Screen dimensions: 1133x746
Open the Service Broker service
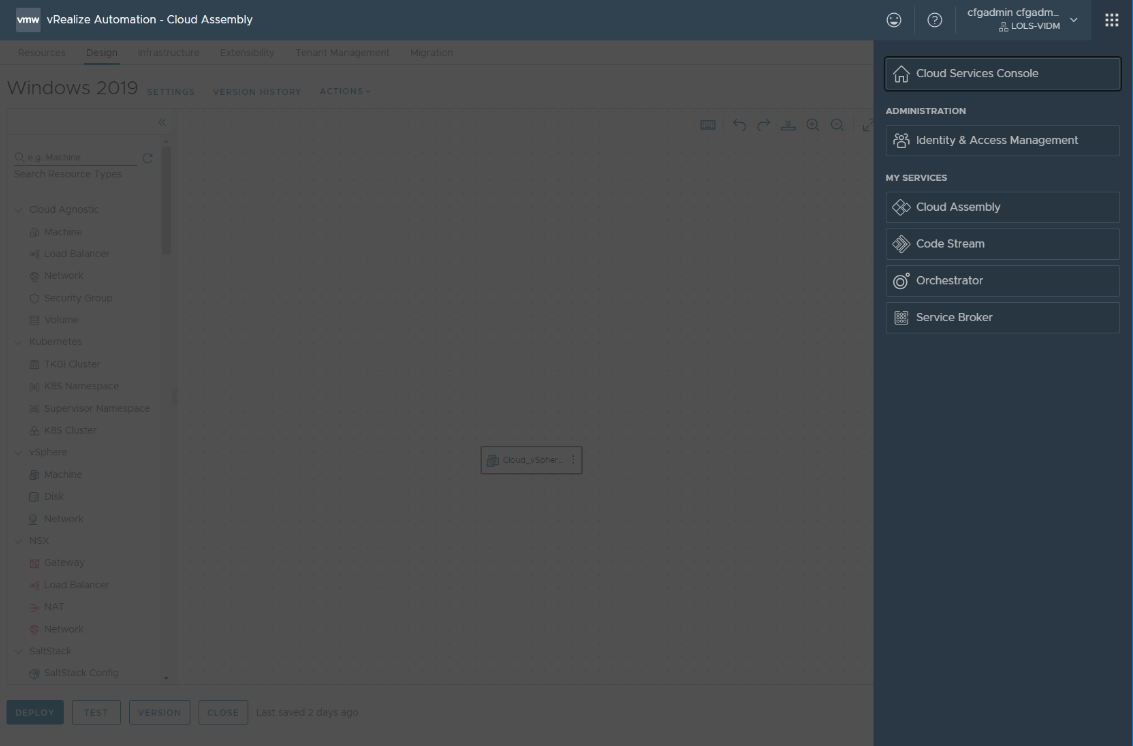[x=1002, y=318]
